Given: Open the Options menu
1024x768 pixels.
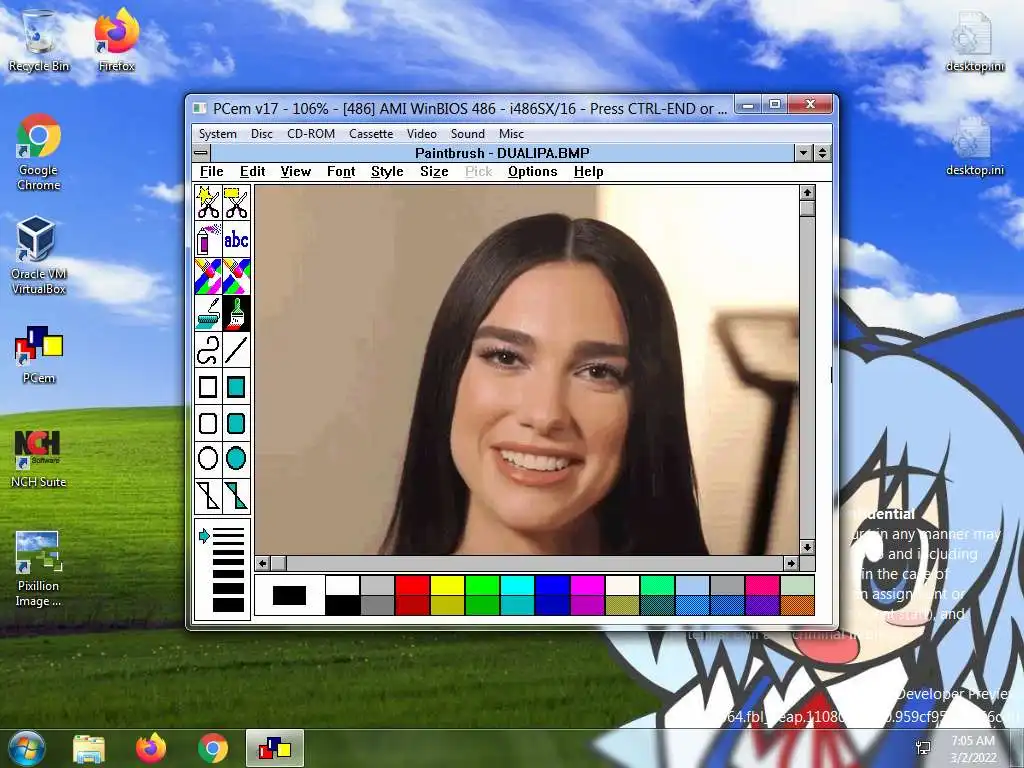Looking at the screenshot, I should click(x=532, y=171).
